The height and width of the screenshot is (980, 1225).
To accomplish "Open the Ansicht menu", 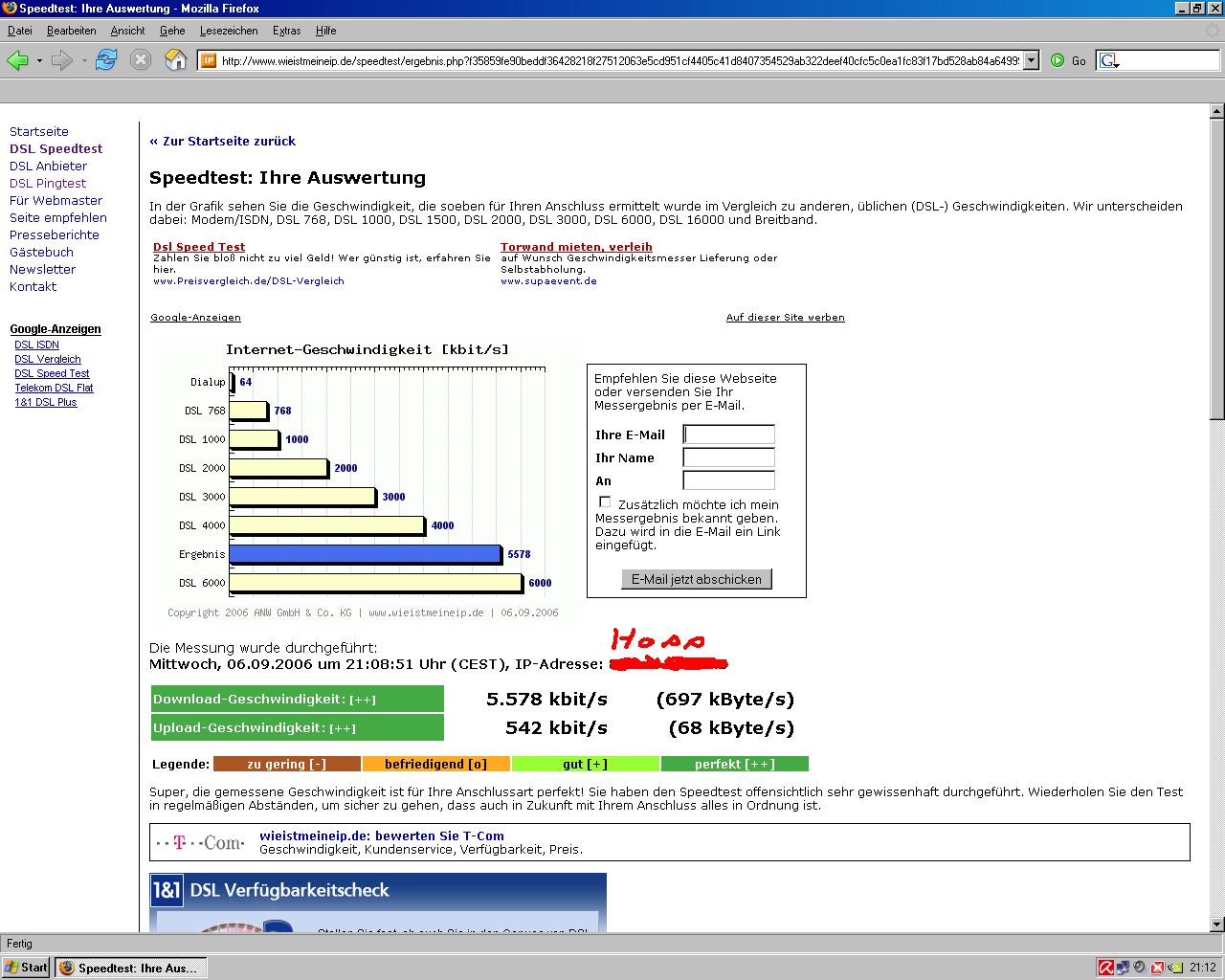I will click(x=127, y=31).
